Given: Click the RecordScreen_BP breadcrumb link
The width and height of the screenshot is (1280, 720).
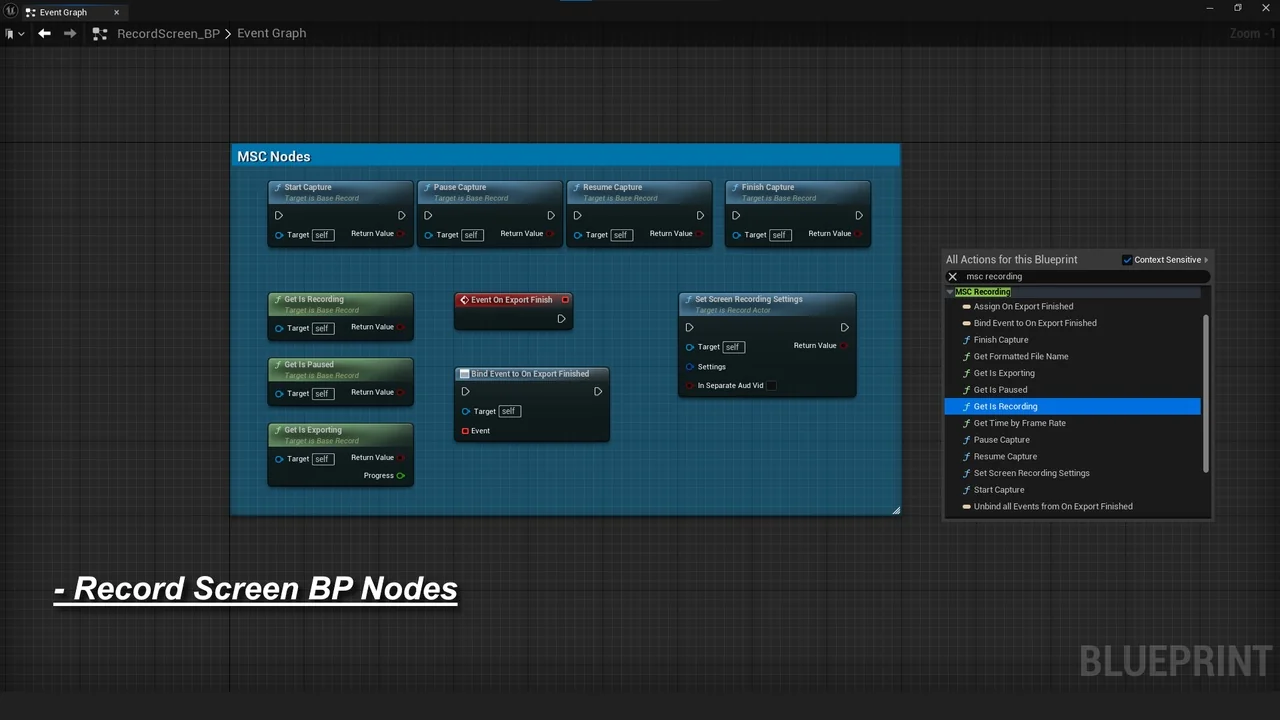Looking at the screenshot, I should (x=168, y=33).
